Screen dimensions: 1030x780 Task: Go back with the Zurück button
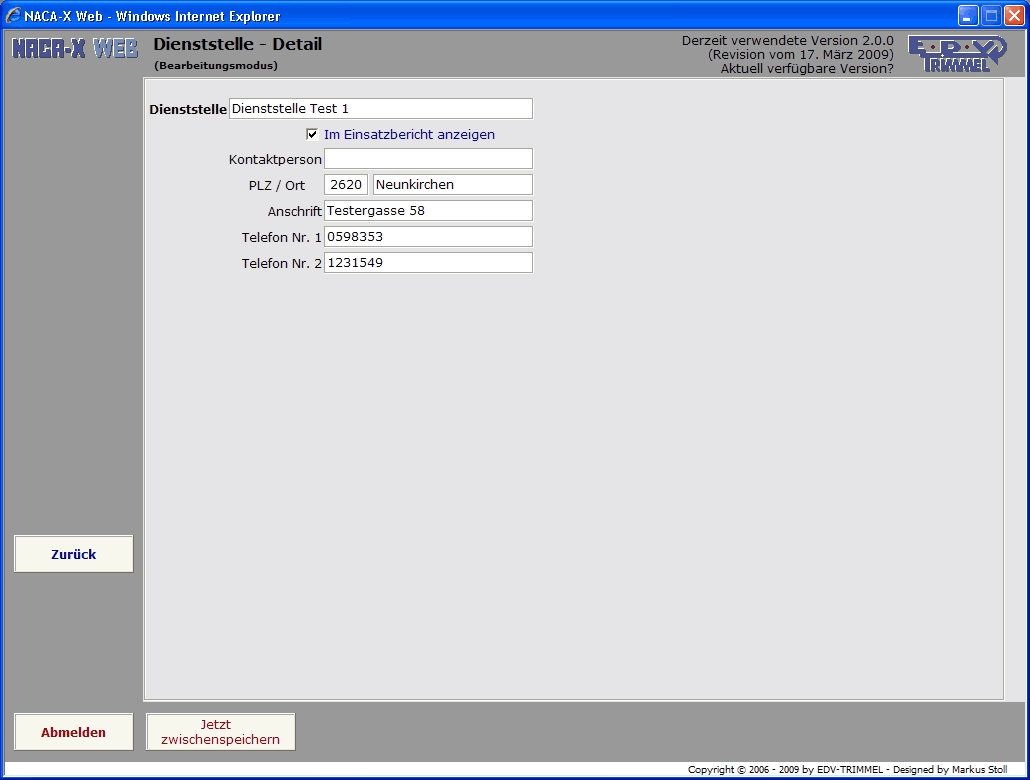pos(74,554)
